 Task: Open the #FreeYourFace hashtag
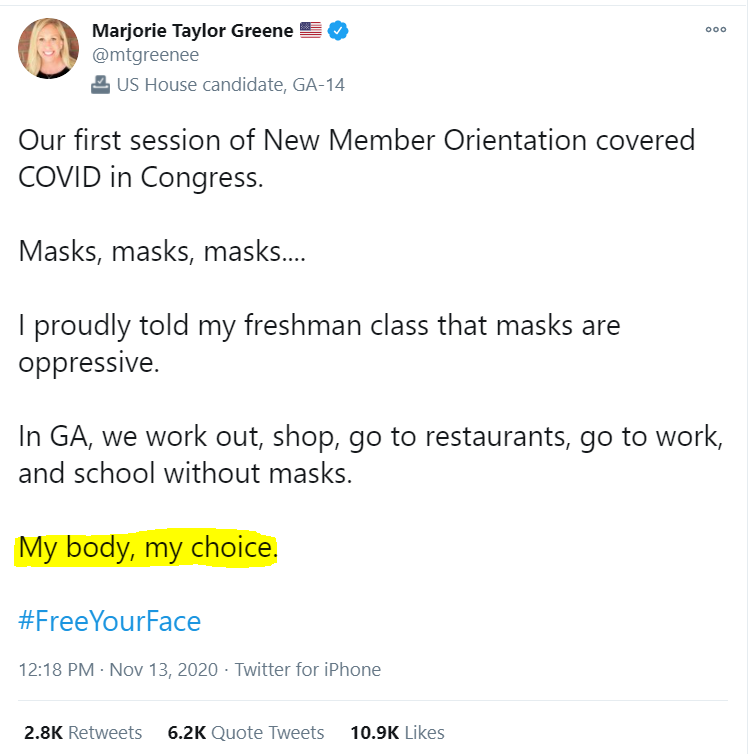pyautogui.click(x=109, y=621)
